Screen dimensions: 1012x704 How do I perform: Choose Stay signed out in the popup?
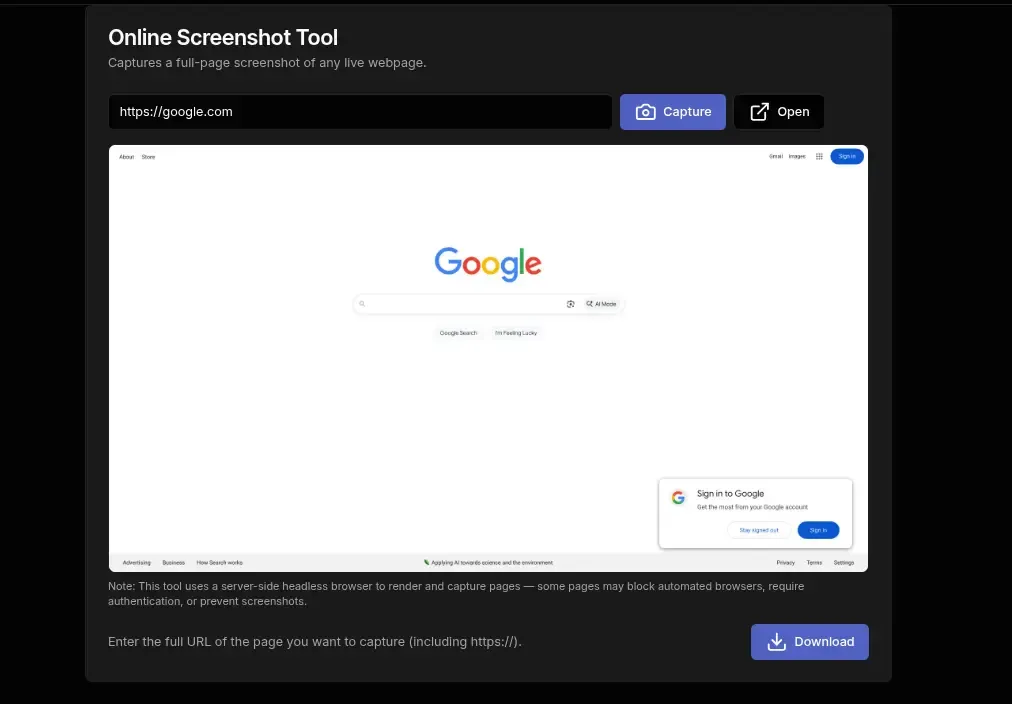tap(757, 530)
